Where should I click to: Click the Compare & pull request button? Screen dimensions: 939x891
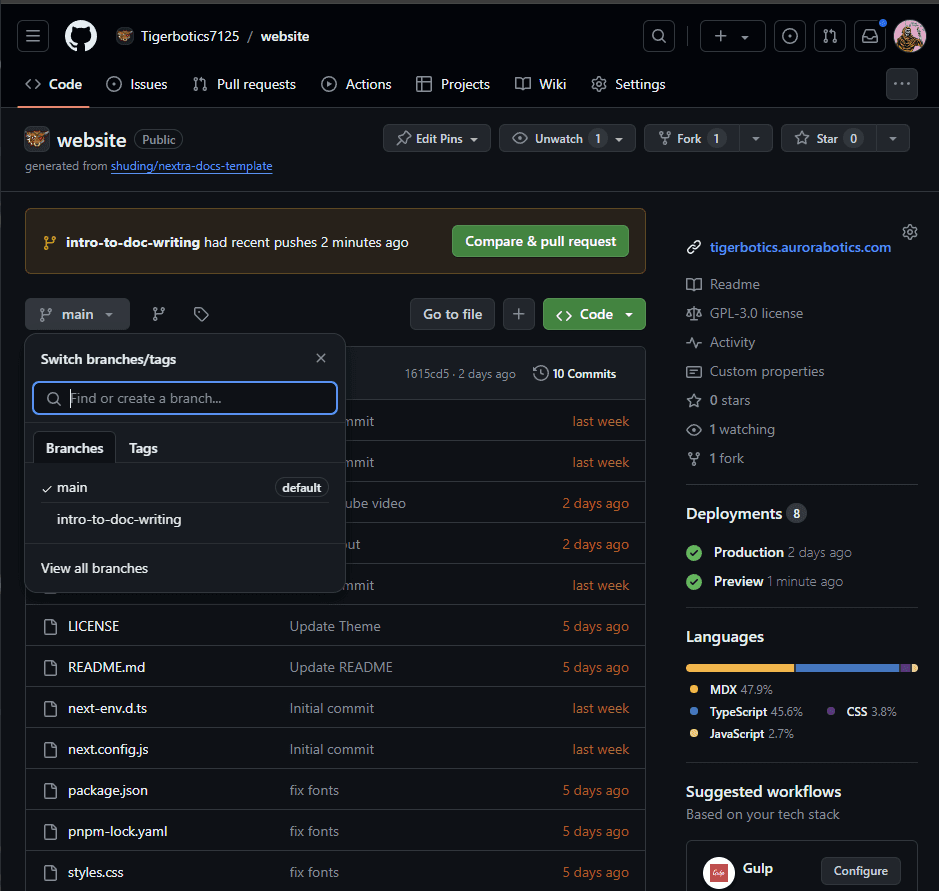pyautogui.click(x=540, y=241)
